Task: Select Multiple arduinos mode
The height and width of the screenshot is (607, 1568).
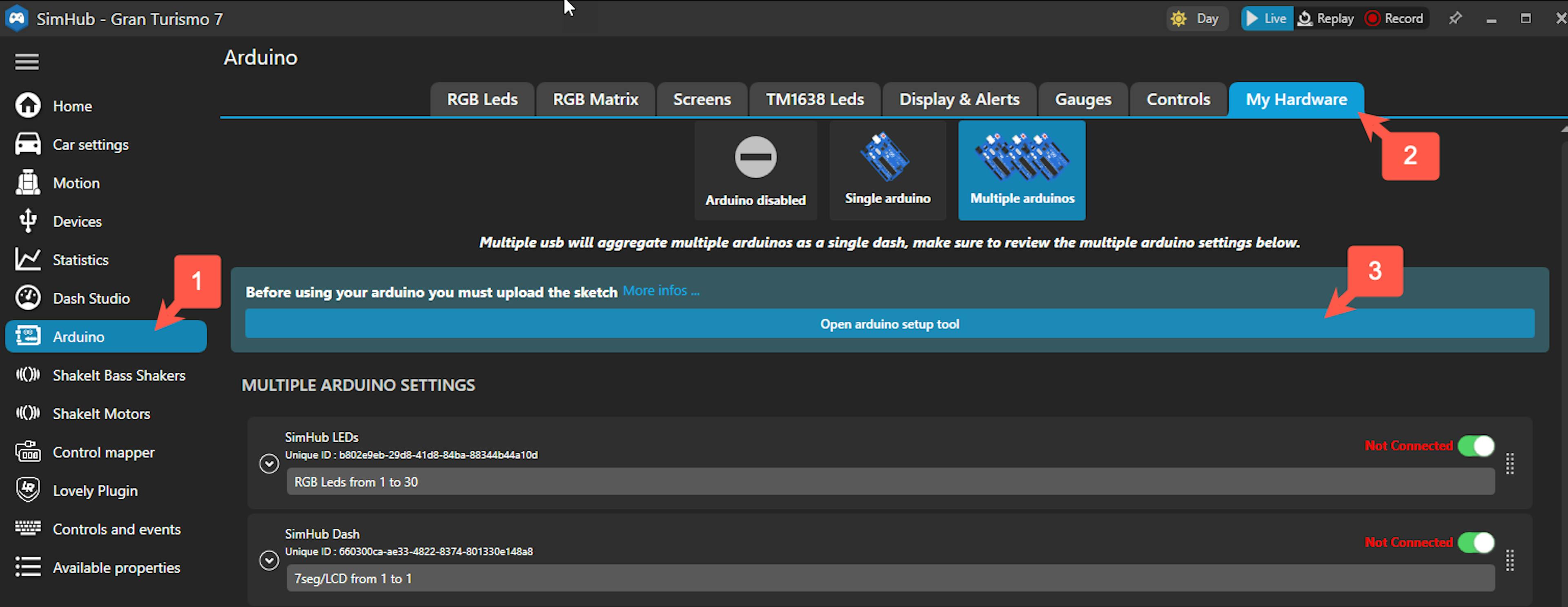Action: click(1022, 170)
